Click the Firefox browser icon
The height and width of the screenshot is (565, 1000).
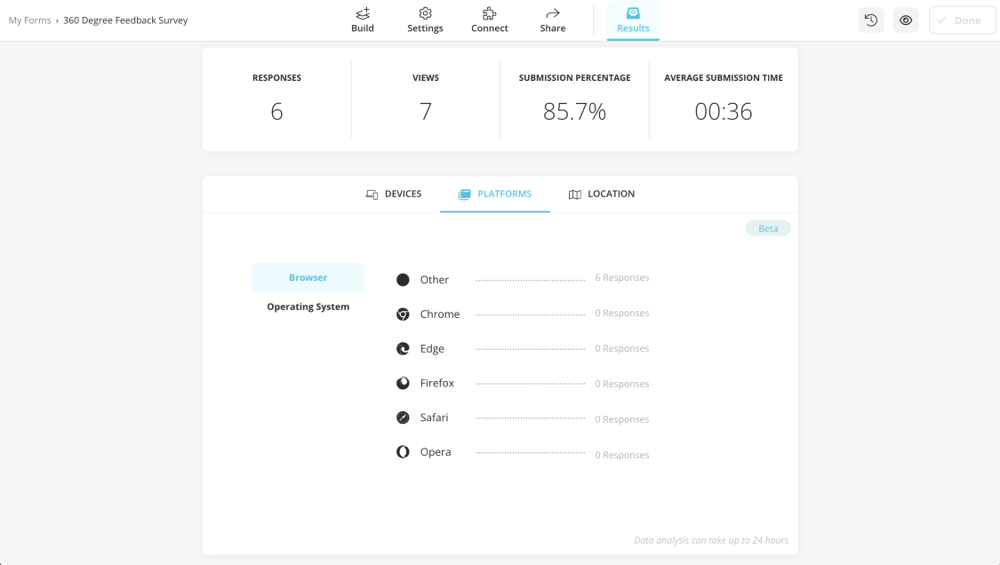click(403, 383)
